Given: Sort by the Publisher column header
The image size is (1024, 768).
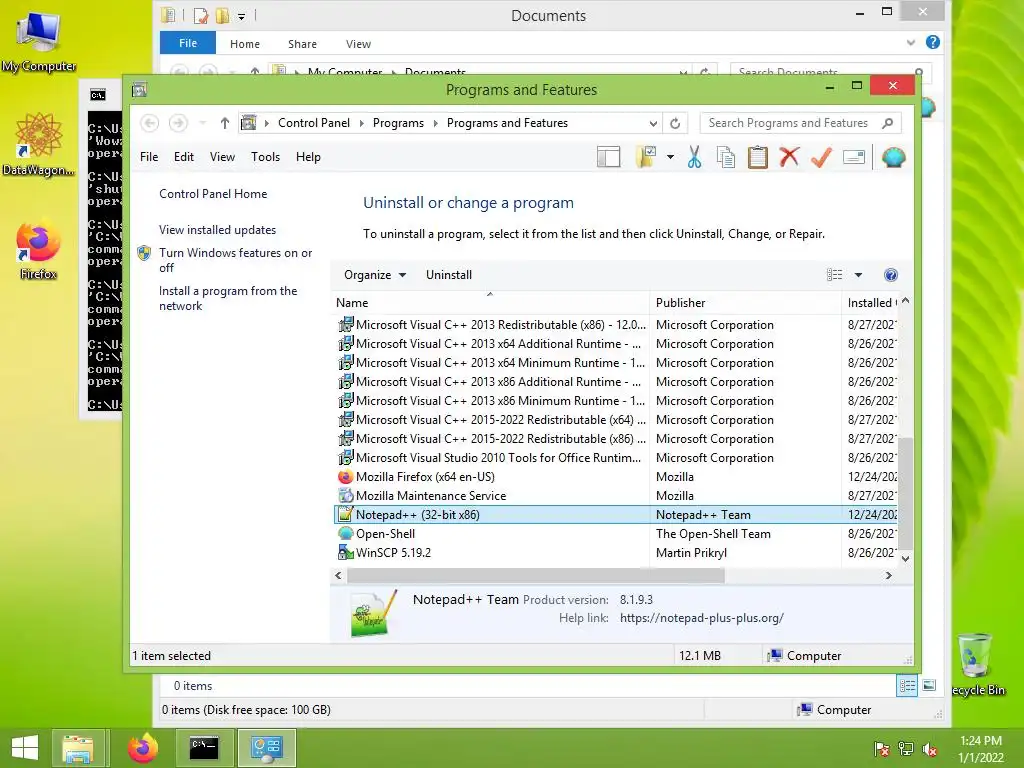Looking at the screenshot, I should 746,302.
